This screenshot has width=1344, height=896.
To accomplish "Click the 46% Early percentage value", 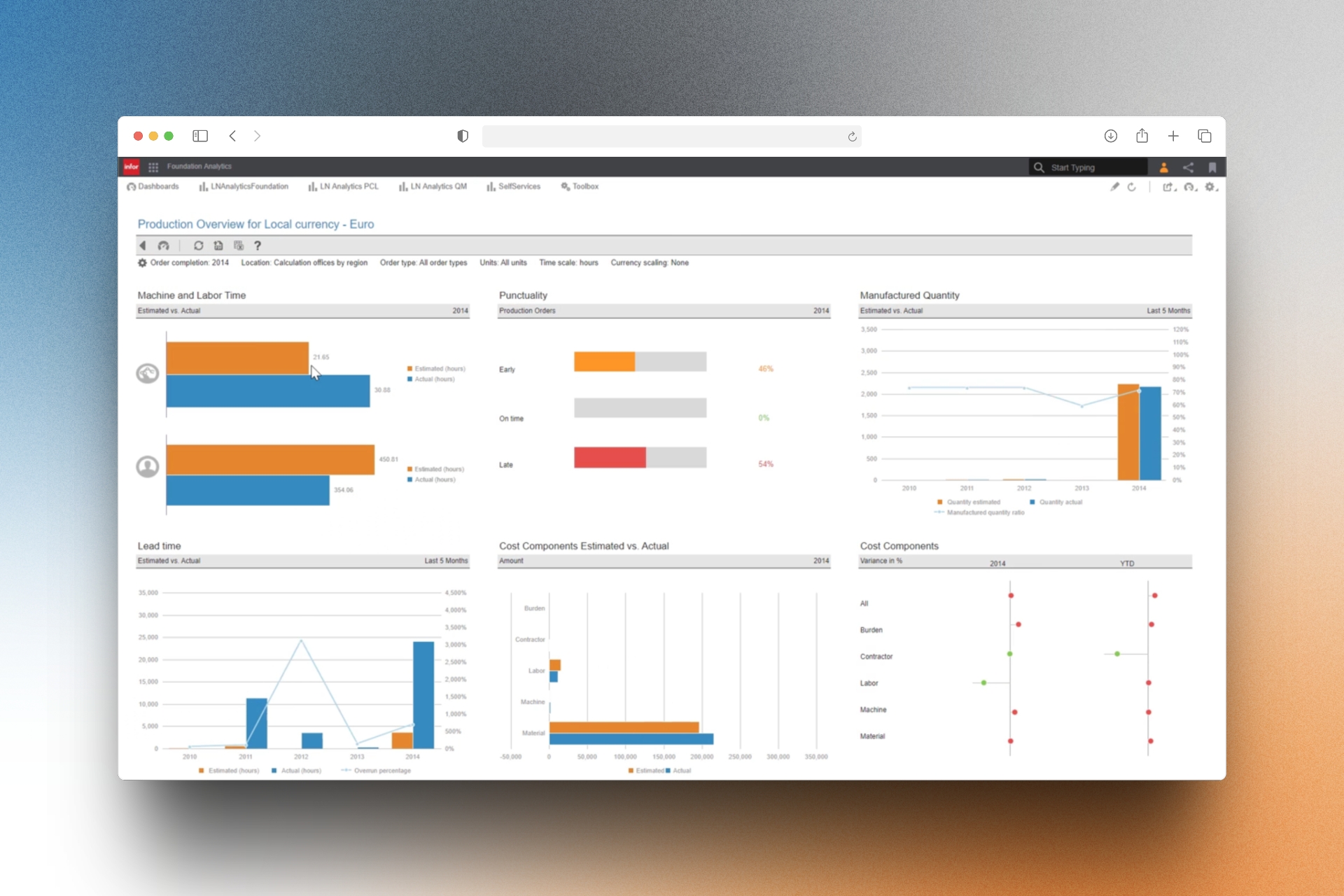I will pos(766,369).
